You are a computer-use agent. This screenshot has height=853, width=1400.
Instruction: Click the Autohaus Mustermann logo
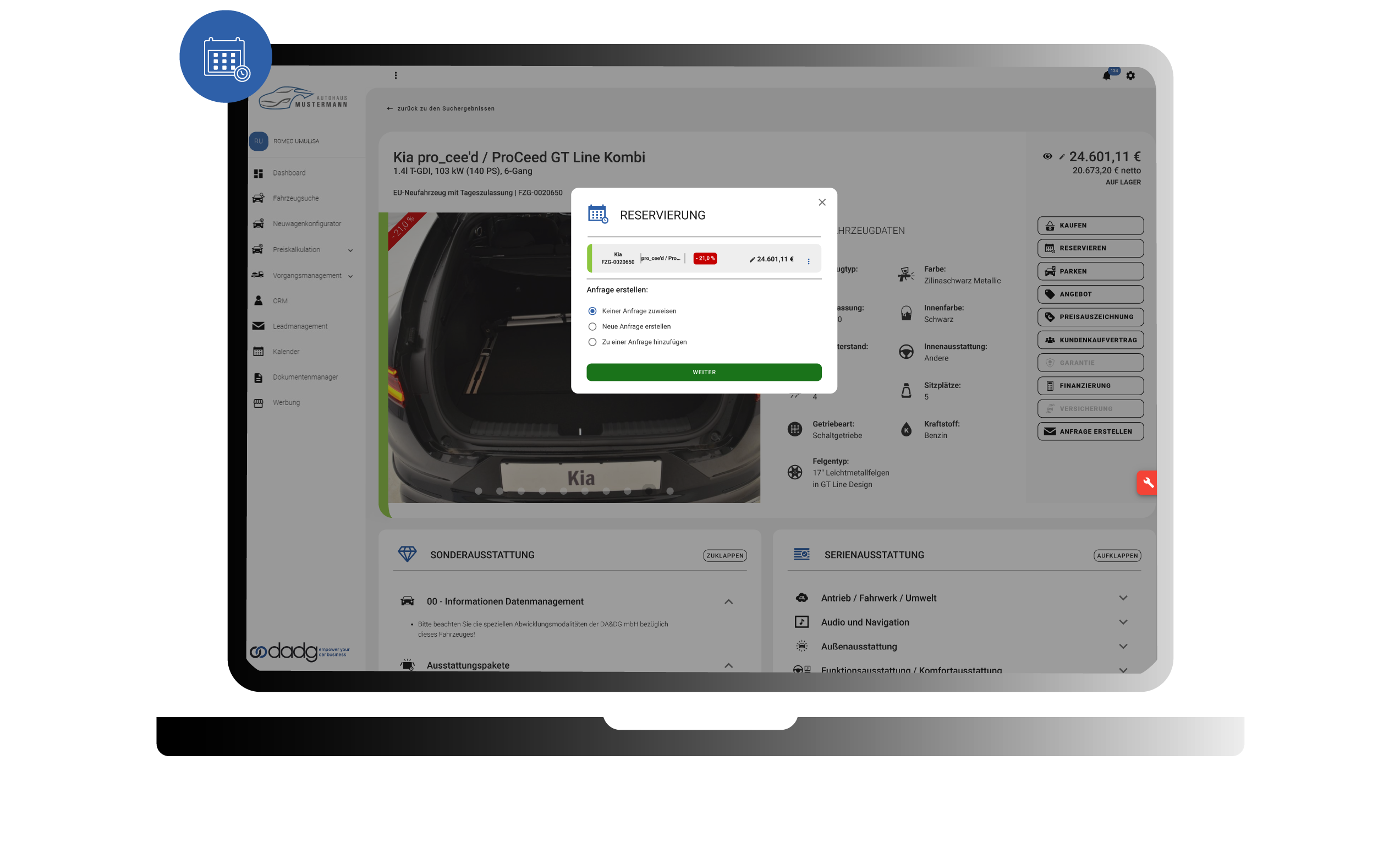(x=303, y=98)
